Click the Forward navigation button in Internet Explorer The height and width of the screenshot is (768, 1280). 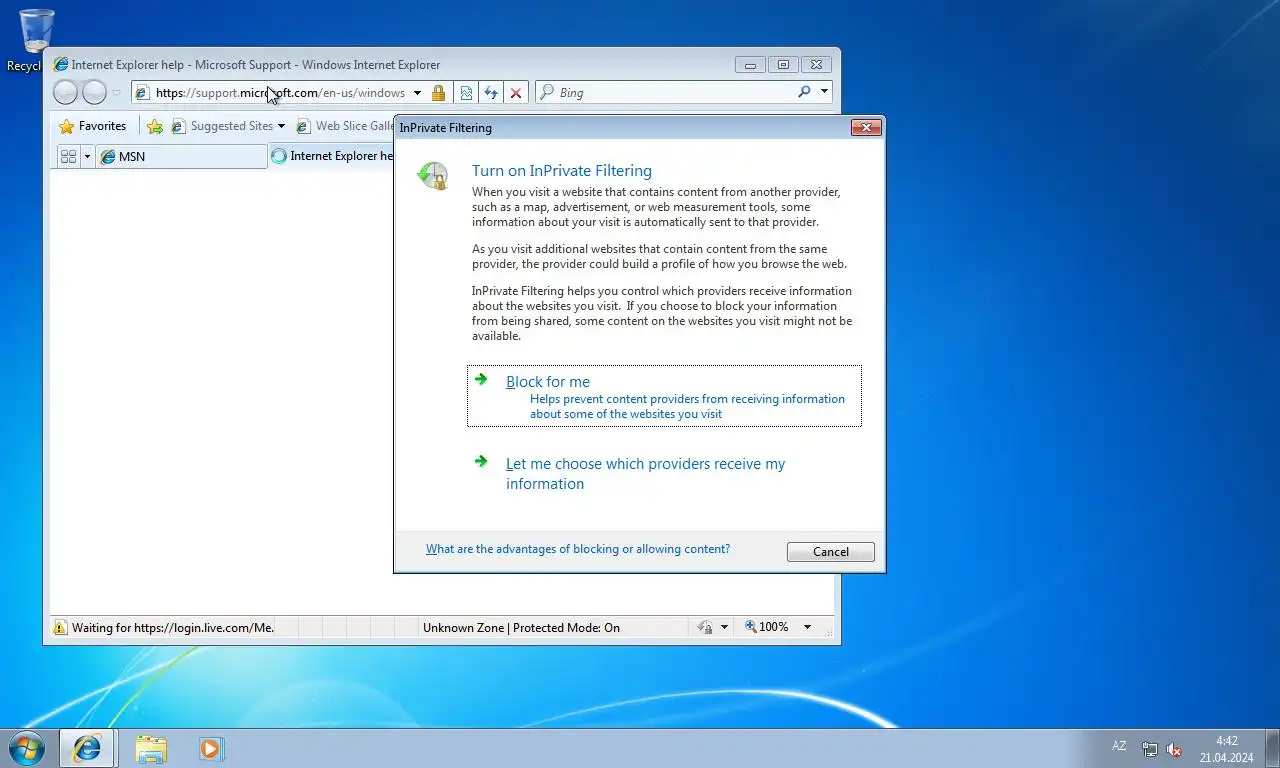tap(94, 93)
